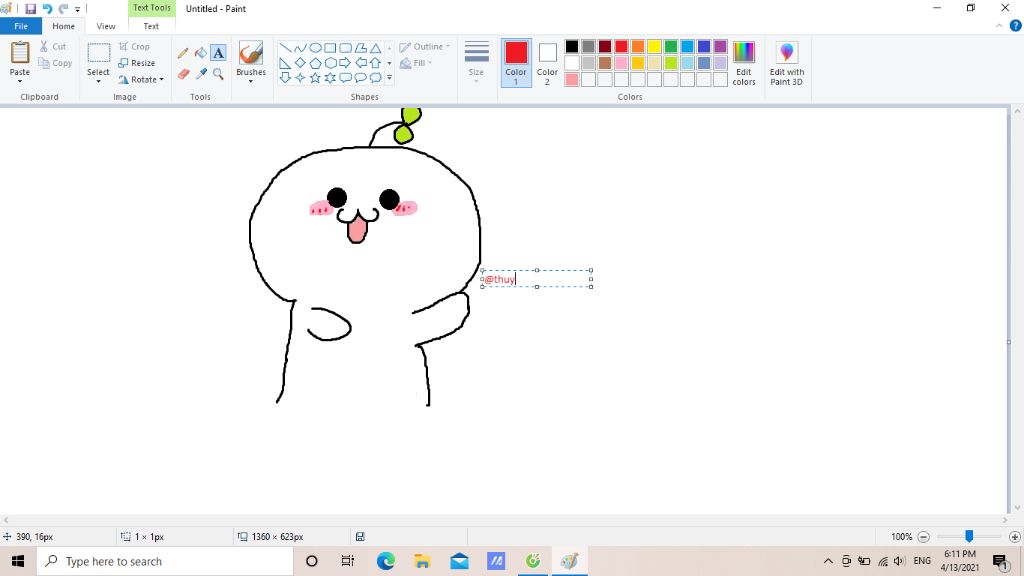The image size is (1024, 576).
Task: Show hidden system tray icons
Action: [x=828, y=561]
